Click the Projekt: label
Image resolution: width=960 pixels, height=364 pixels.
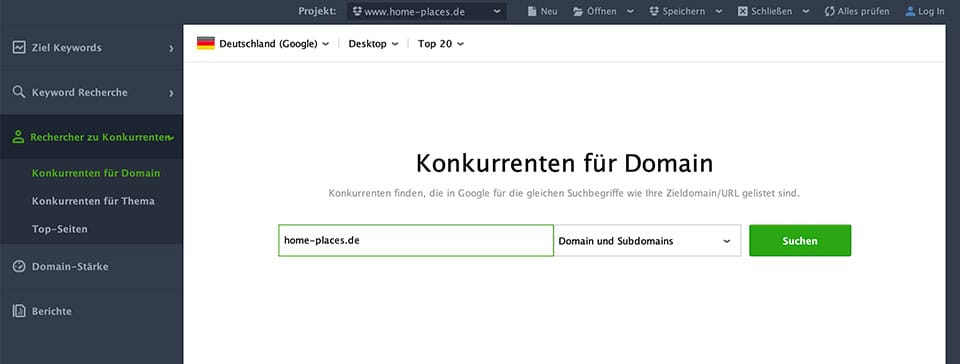pyautogui.click(x=317, y=11)
